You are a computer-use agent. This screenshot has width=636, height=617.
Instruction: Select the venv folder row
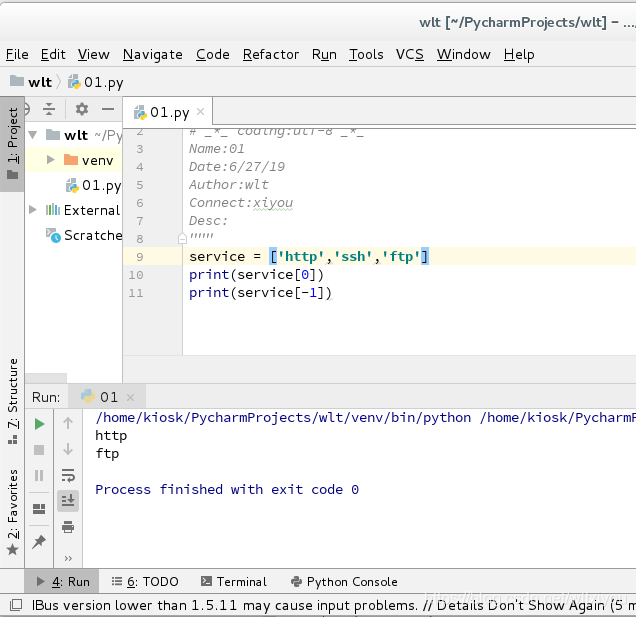73,160
